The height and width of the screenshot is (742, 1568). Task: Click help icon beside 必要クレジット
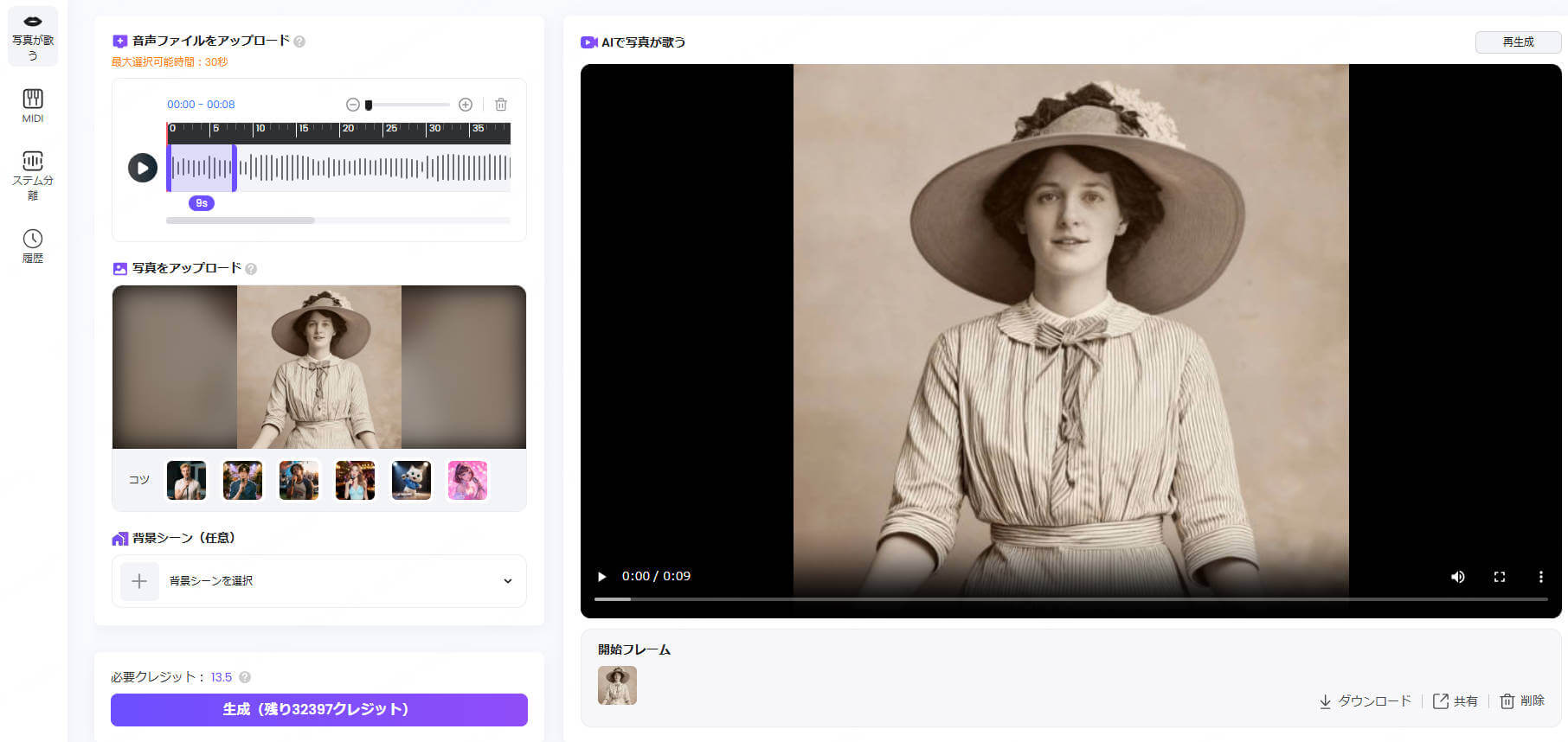click(245, 677)
